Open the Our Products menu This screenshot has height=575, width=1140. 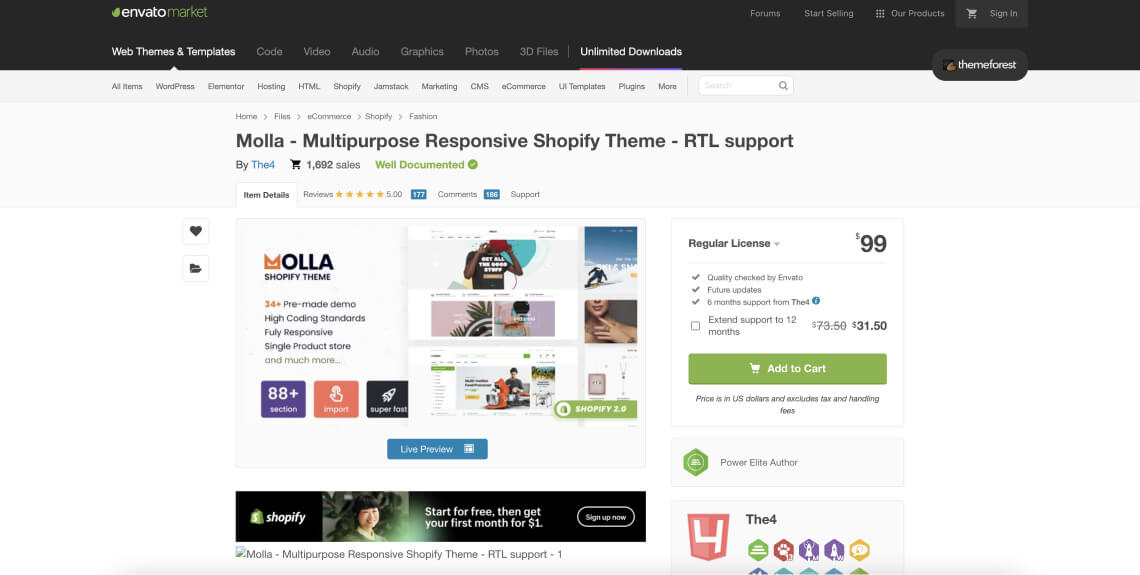[x=909, y=13]
